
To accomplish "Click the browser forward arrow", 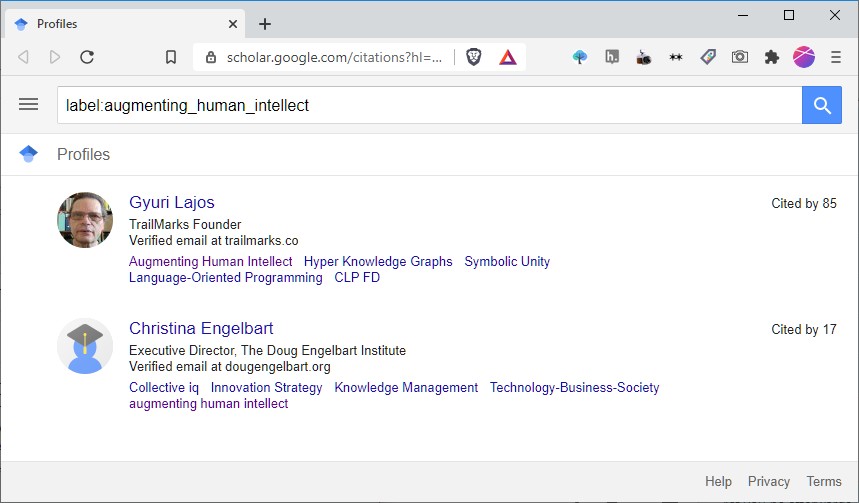I will 55,57.
